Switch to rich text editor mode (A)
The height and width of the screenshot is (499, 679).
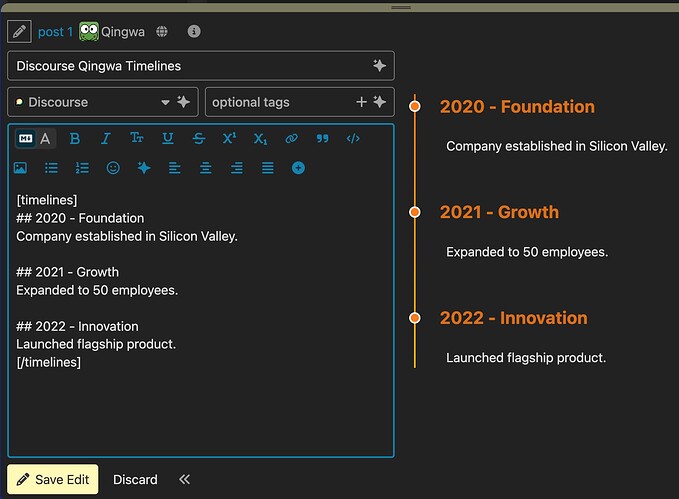(x=45, y=139)
